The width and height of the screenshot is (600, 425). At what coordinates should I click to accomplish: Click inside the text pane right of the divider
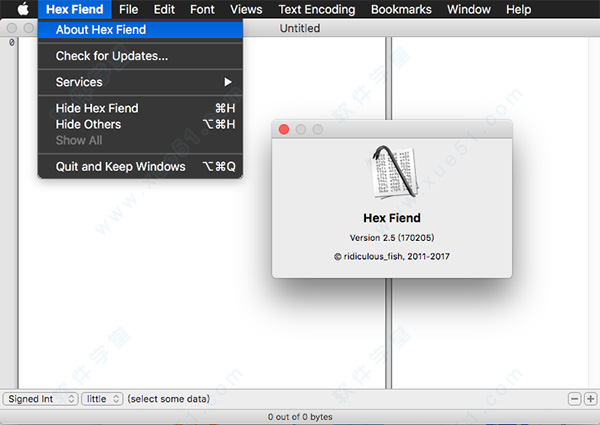pyautogui.click(x=490, y=213)
